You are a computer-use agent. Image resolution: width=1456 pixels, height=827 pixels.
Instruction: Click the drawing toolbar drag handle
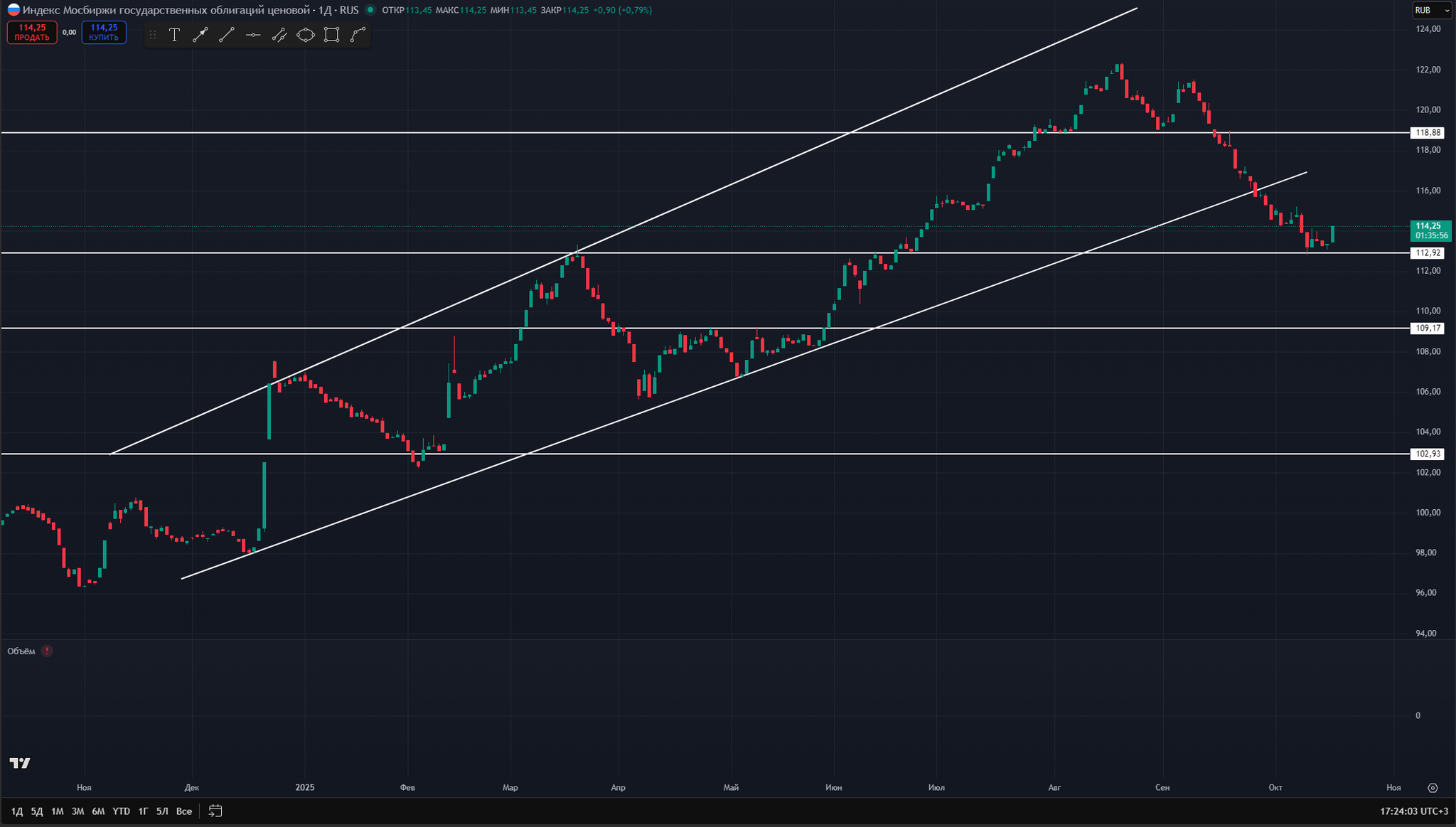pos(152,35)
